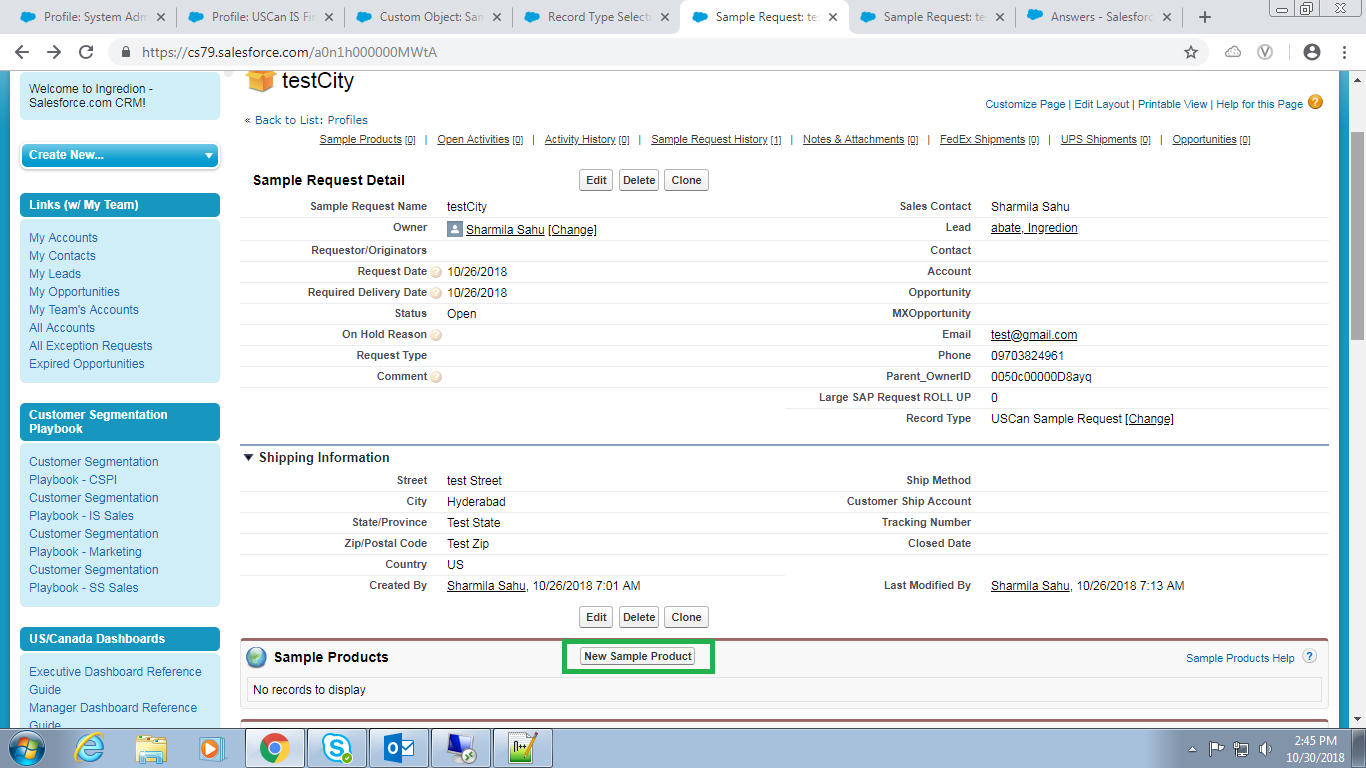Viewport: 1366px width, 768px height.
Task: Click the owner avatar icon beside Sharmila Sahu
Action: pyautogui.click(x=455, y=229)
